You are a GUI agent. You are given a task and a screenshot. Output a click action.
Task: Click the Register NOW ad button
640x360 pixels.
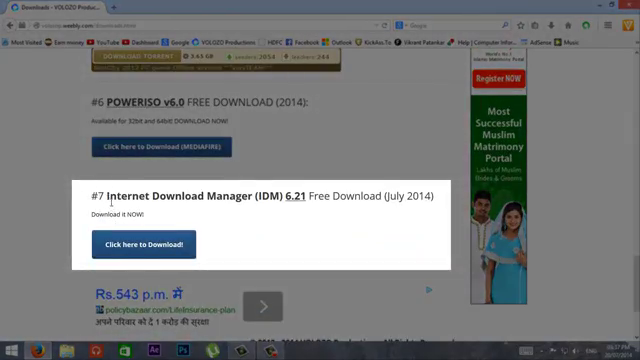pos(498,79)
